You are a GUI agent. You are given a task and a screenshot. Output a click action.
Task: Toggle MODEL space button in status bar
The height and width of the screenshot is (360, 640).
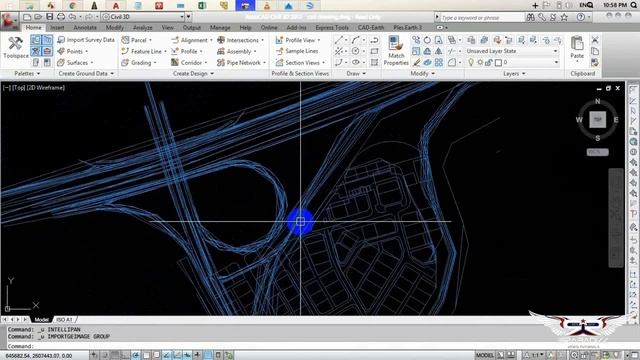tap(484, 355)
